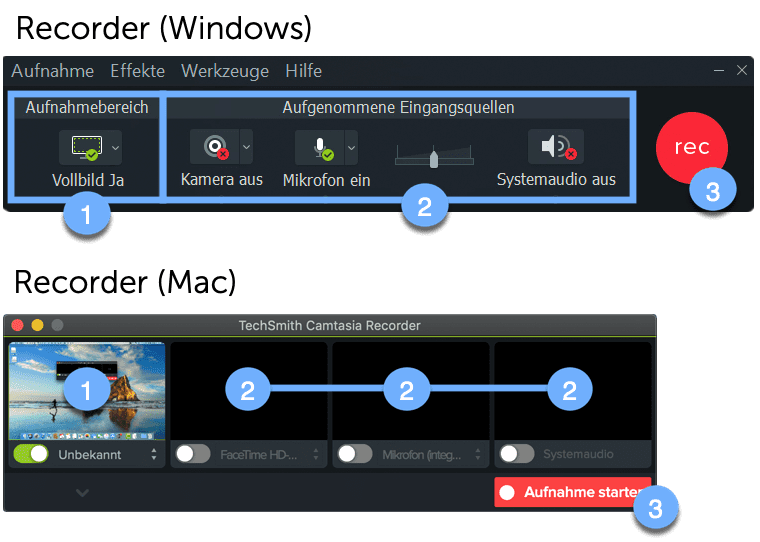Toggle off the Unbekannt screen capture switch
The height and width of the screenshot is (542, 760).
tap(31, 454)
